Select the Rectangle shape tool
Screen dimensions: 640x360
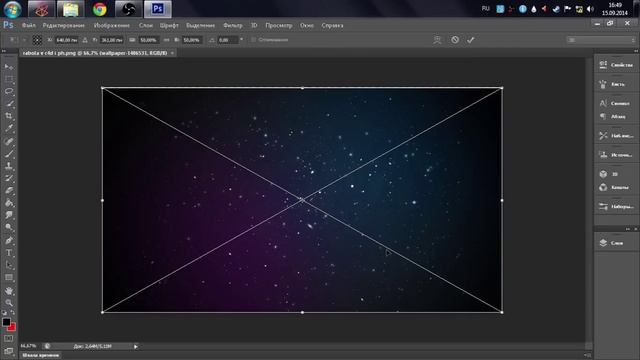tap(9, 278)
